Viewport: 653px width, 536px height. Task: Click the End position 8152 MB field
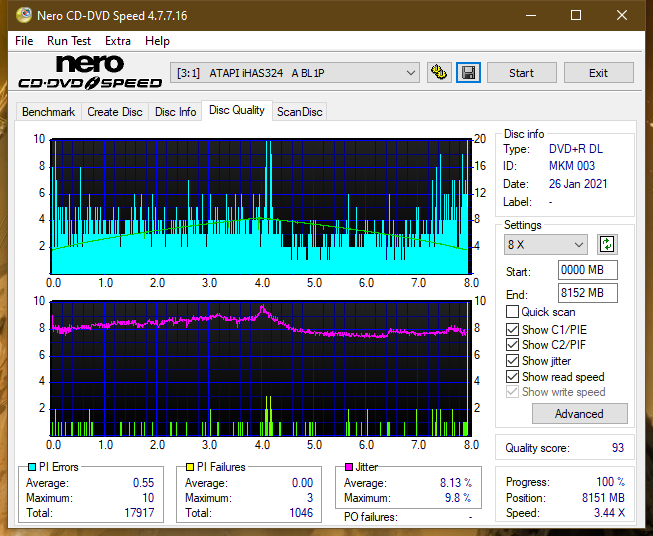click(x=587, y=293)
